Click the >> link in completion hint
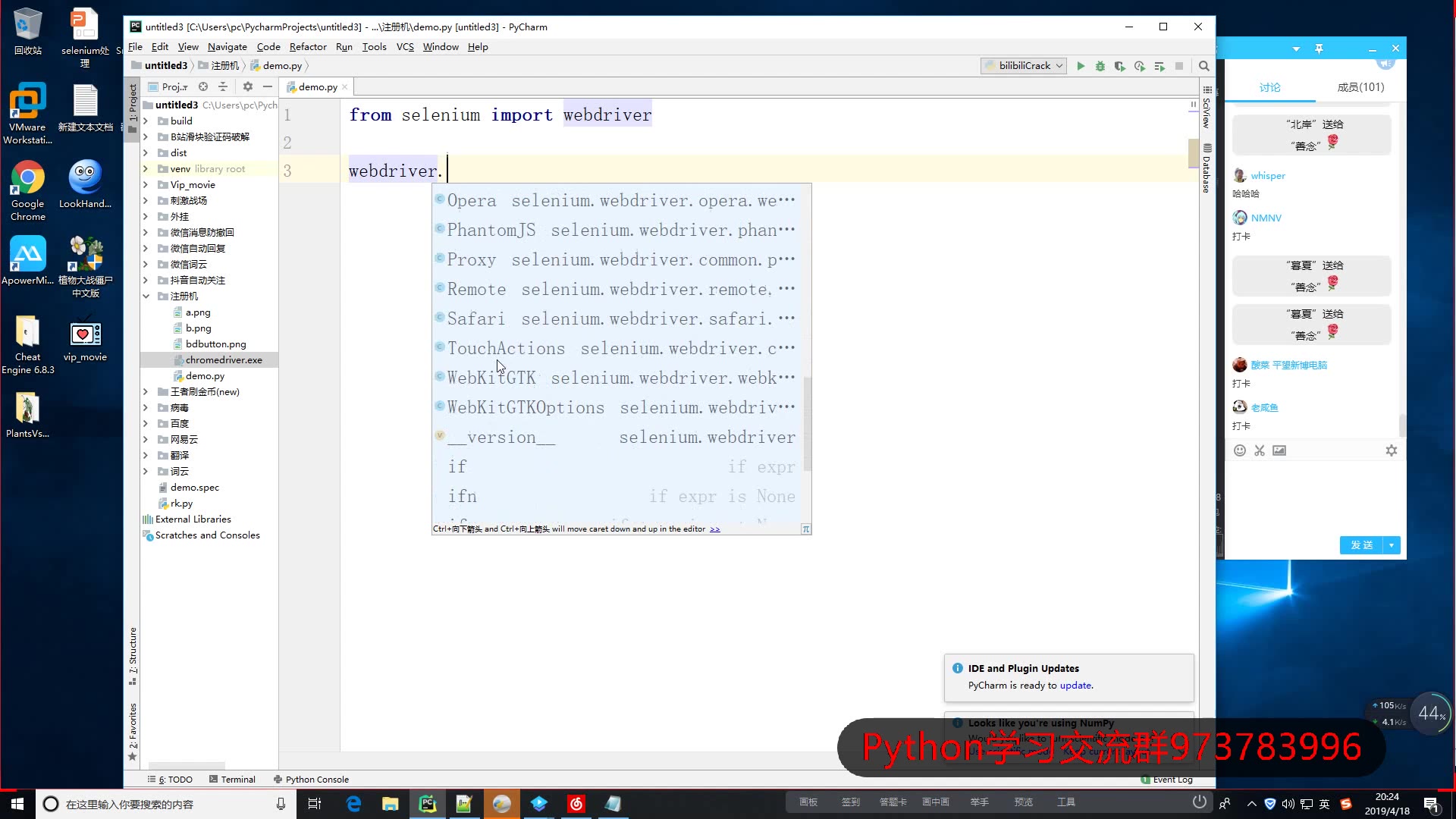The image size is (1456, 819). 714,529
